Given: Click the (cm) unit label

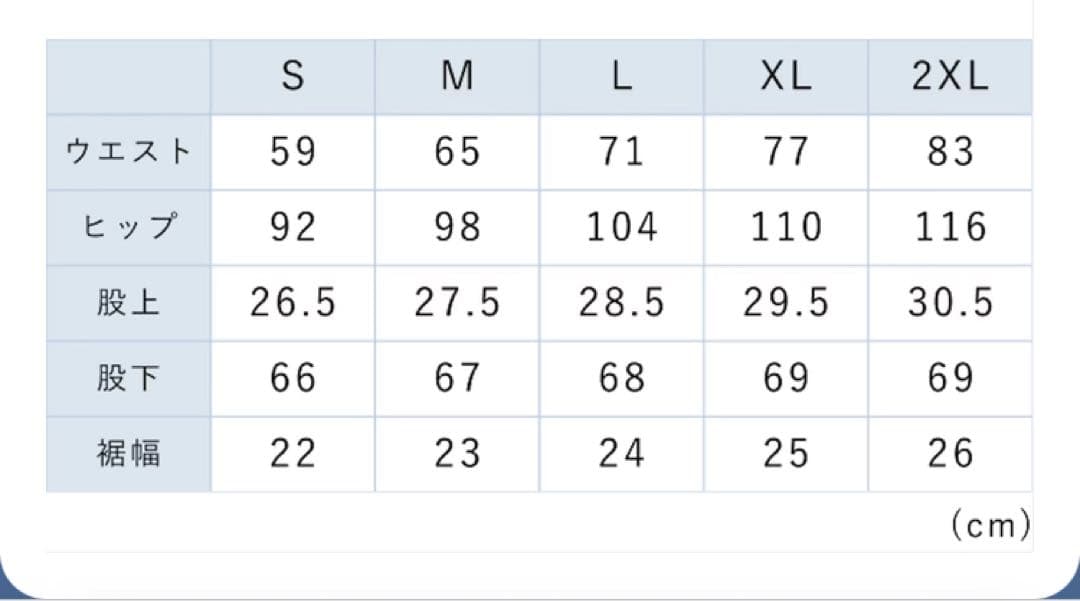Looking at the screenshot, I should coord(989,525).
